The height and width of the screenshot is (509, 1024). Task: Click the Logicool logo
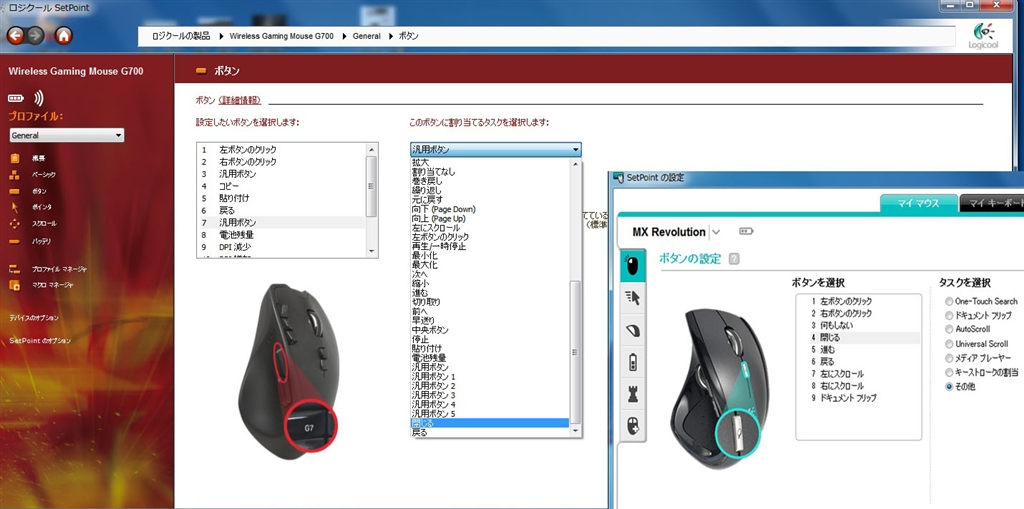coord(983,37)
